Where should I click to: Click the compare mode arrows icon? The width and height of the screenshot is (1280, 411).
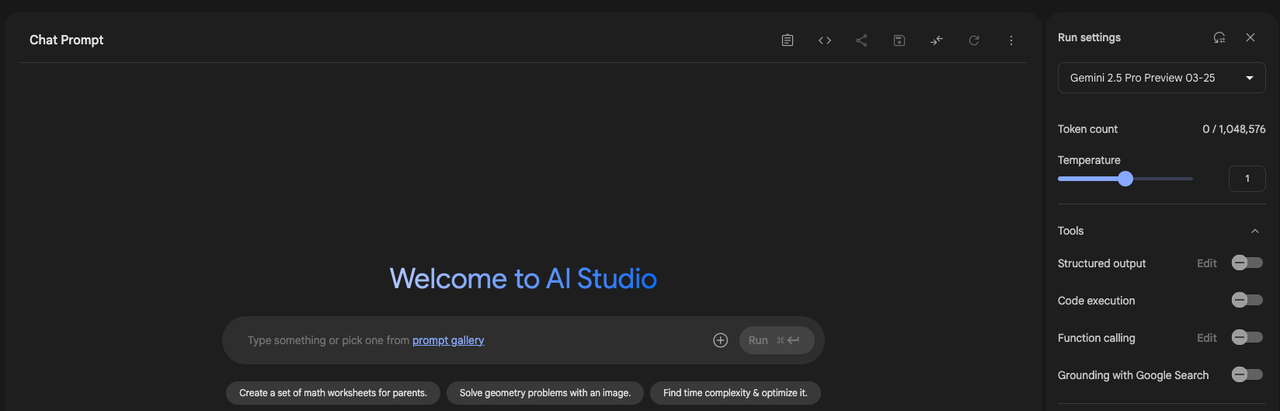pos(936,40)
